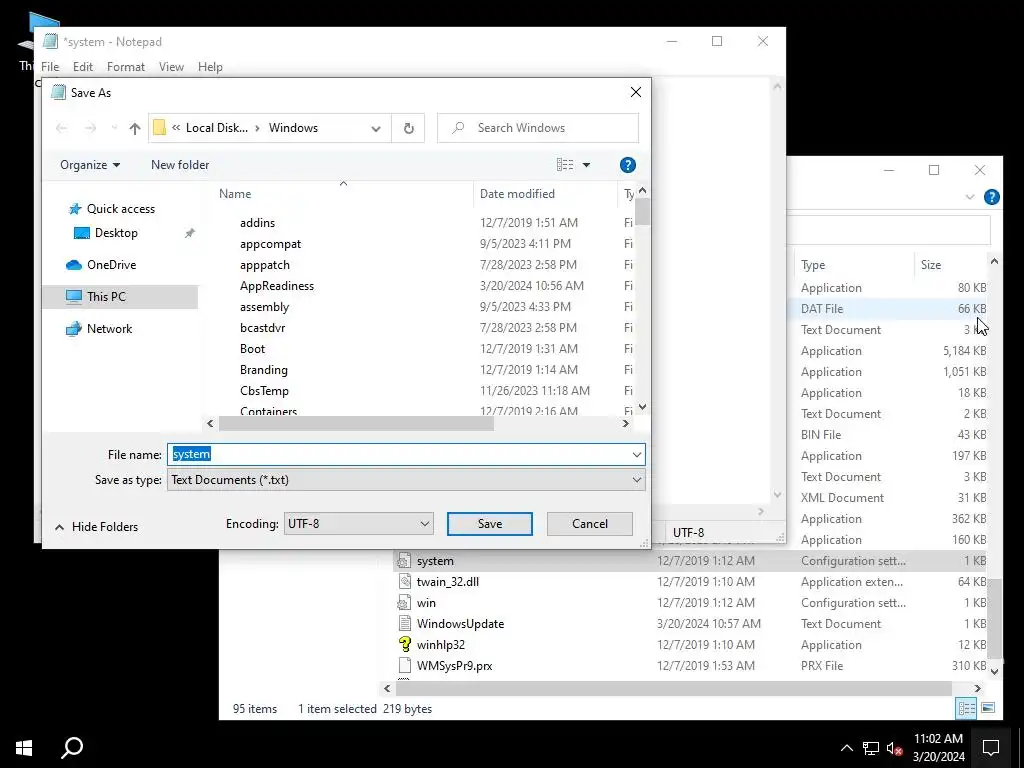
Task: Click the Search Windows box
Action: click(538, 128)
